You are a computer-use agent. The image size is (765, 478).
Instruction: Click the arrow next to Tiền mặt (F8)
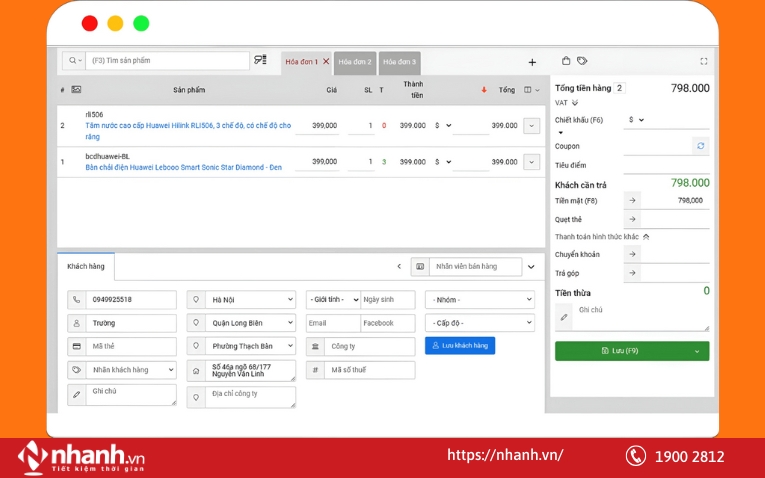[632, 200]
